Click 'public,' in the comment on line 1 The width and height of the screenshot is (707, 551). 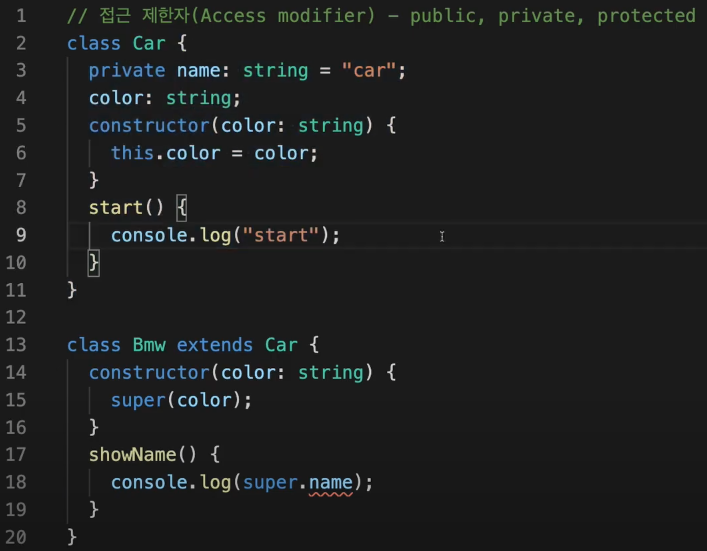click(x=447, y=16)
